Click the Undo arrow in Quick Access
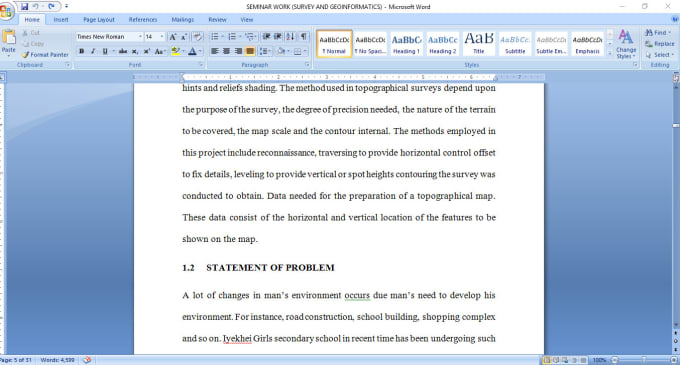The image size is (680, 365). (36, 7)
